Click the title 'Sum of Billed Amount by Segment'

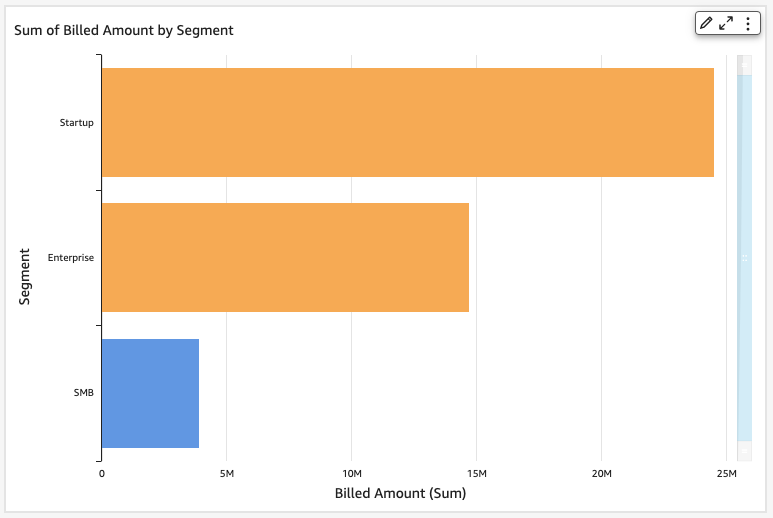tap(124, 30)
